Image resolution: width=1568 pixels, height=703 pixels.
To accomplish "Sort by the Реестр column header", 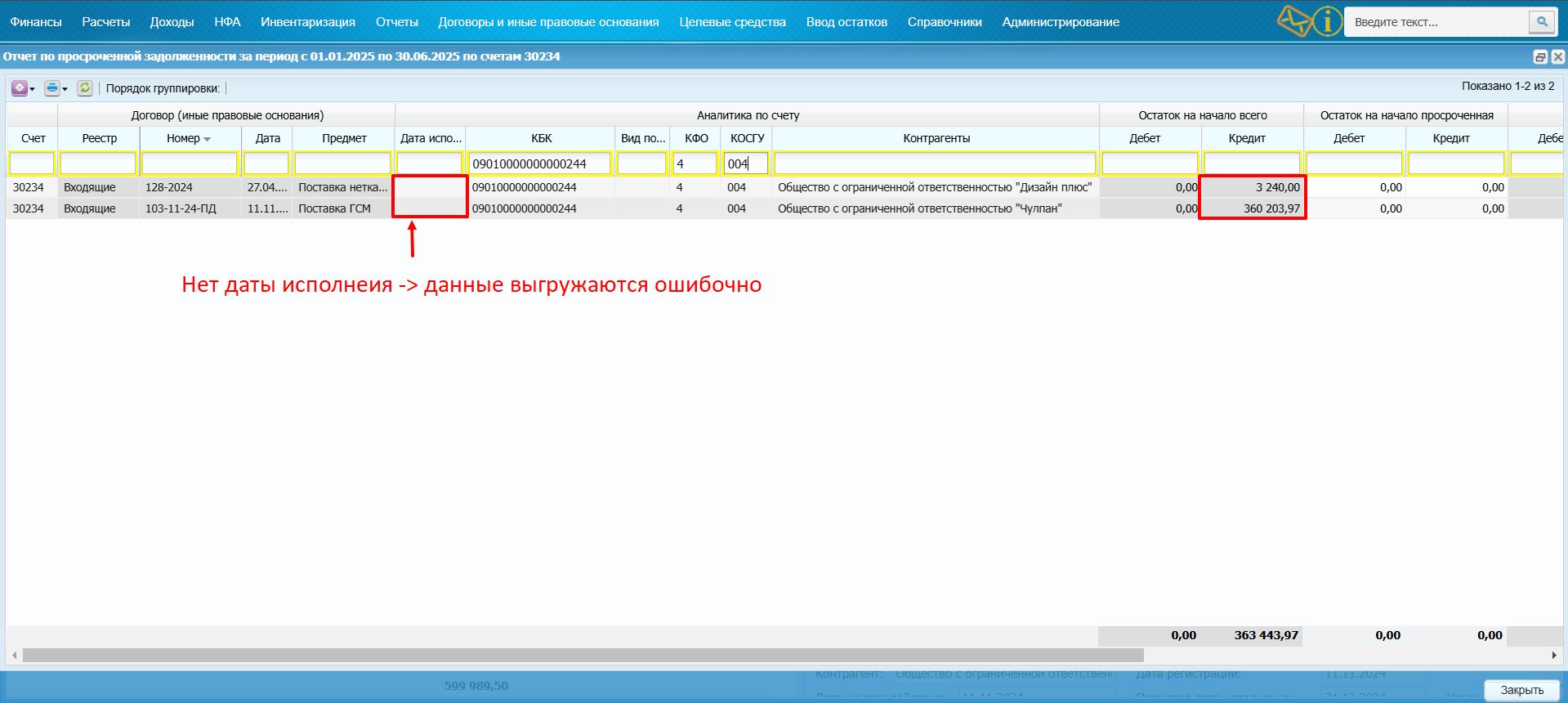I will click(99, 138).
